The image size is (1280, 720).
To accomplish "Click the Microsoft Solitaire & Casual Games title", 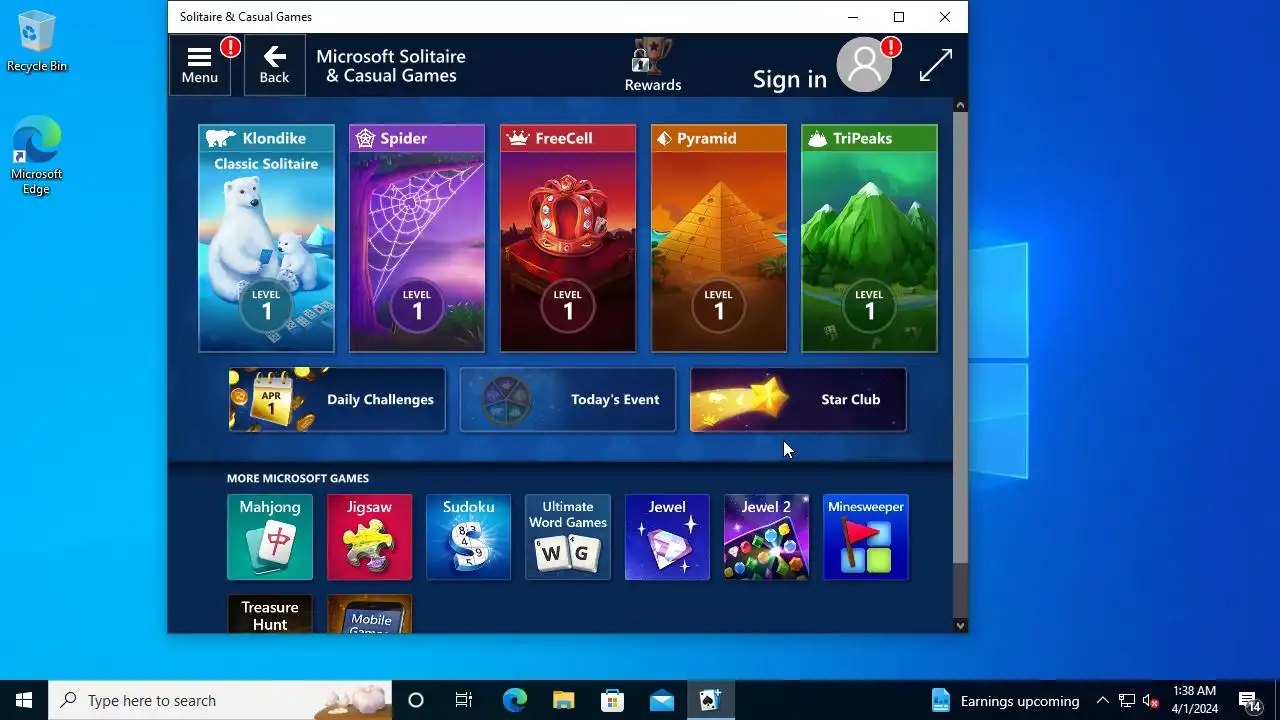I will click(391, 66).
